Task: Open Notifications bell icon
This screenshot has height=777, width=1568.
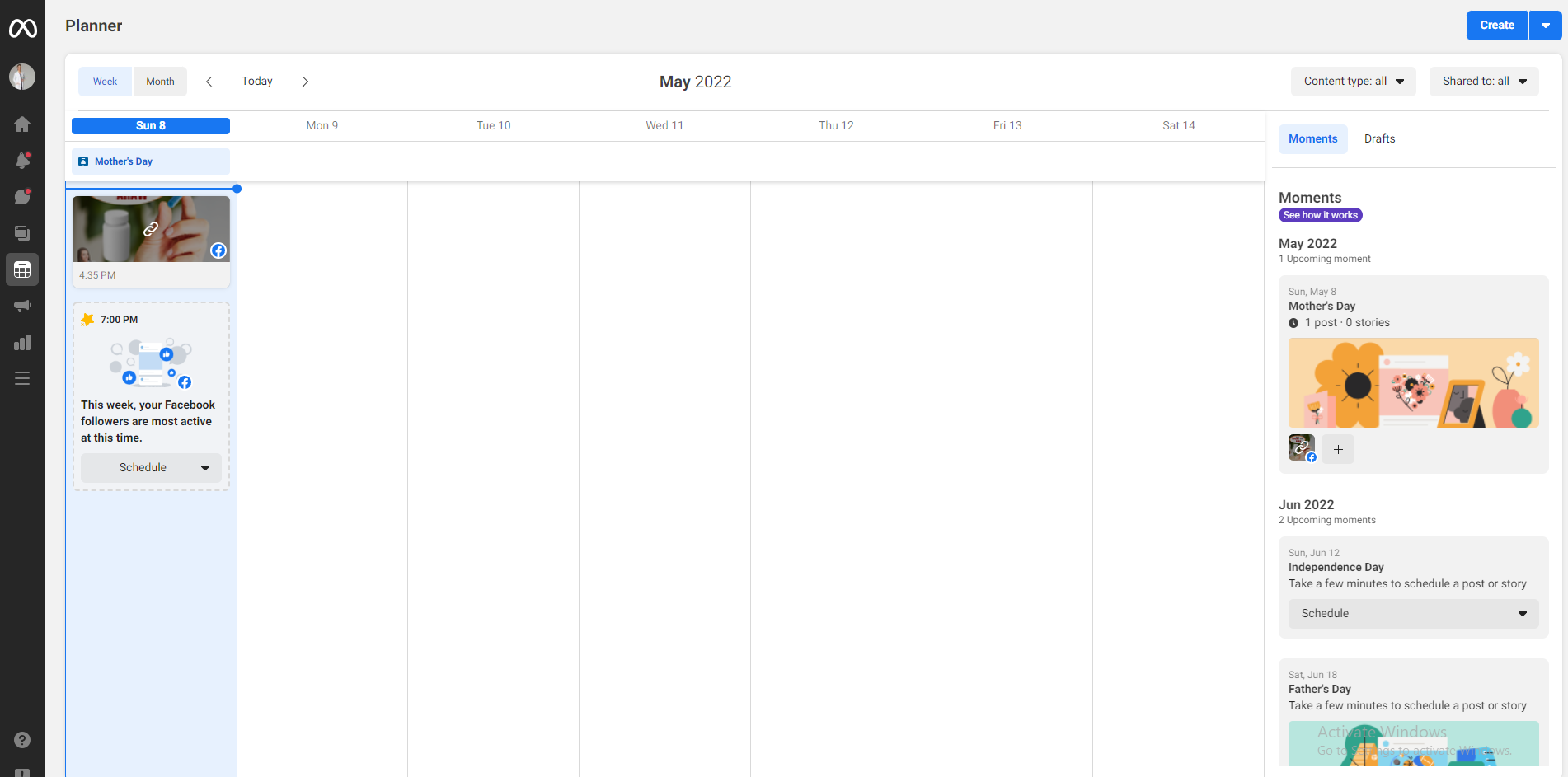Action: (x=22, y=160)
